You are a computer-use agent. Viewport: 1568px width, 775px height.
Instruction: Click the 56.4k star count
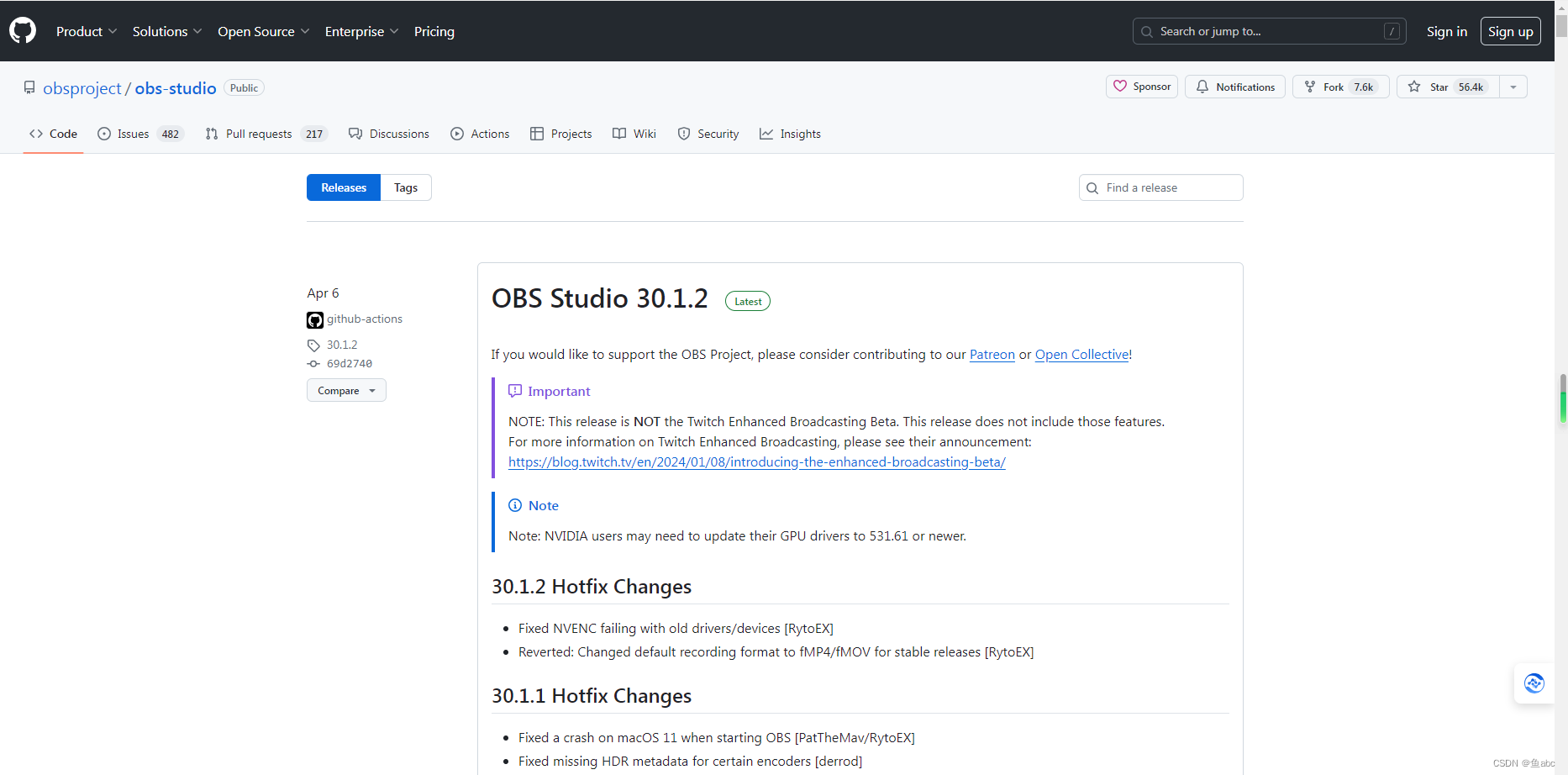coord(1471,87)
